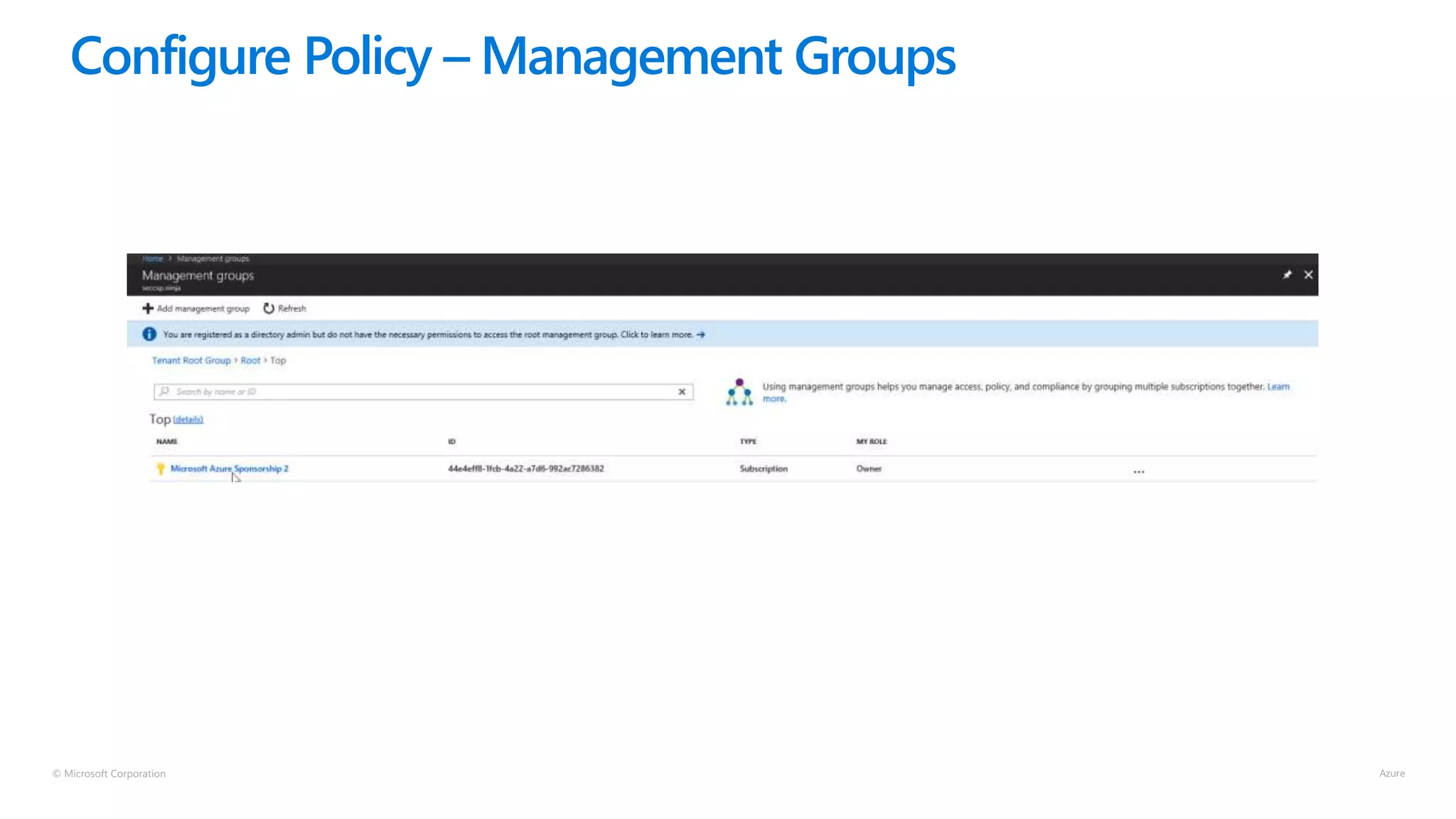
Task: Click the Owner role cell
Action: (869, 469)
